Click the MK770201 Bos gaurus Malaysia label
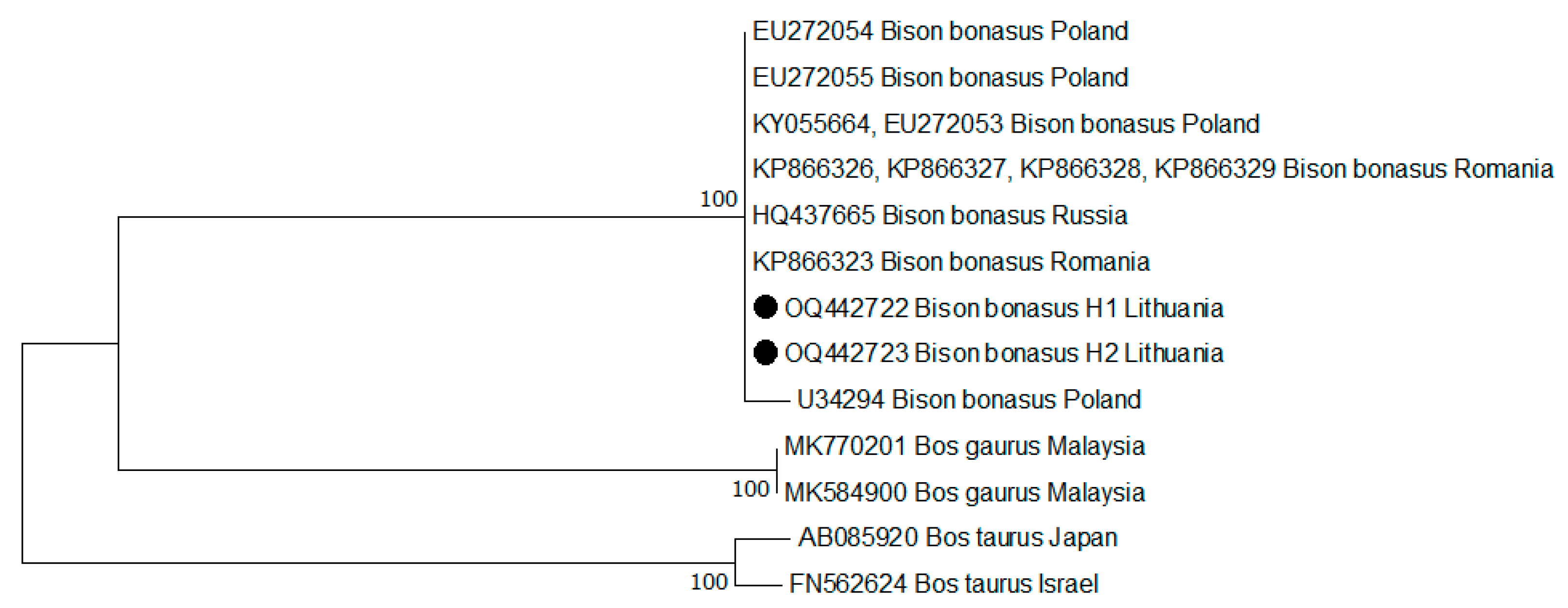 coord(964,446)
